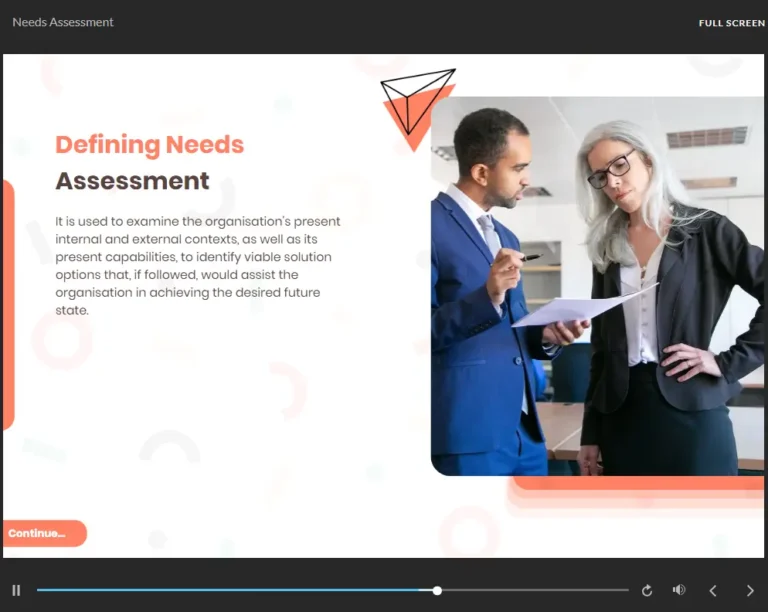Viewport: 768px width, 612px height.
Task: Click the Needs Assessment course title
Action: 63,22
